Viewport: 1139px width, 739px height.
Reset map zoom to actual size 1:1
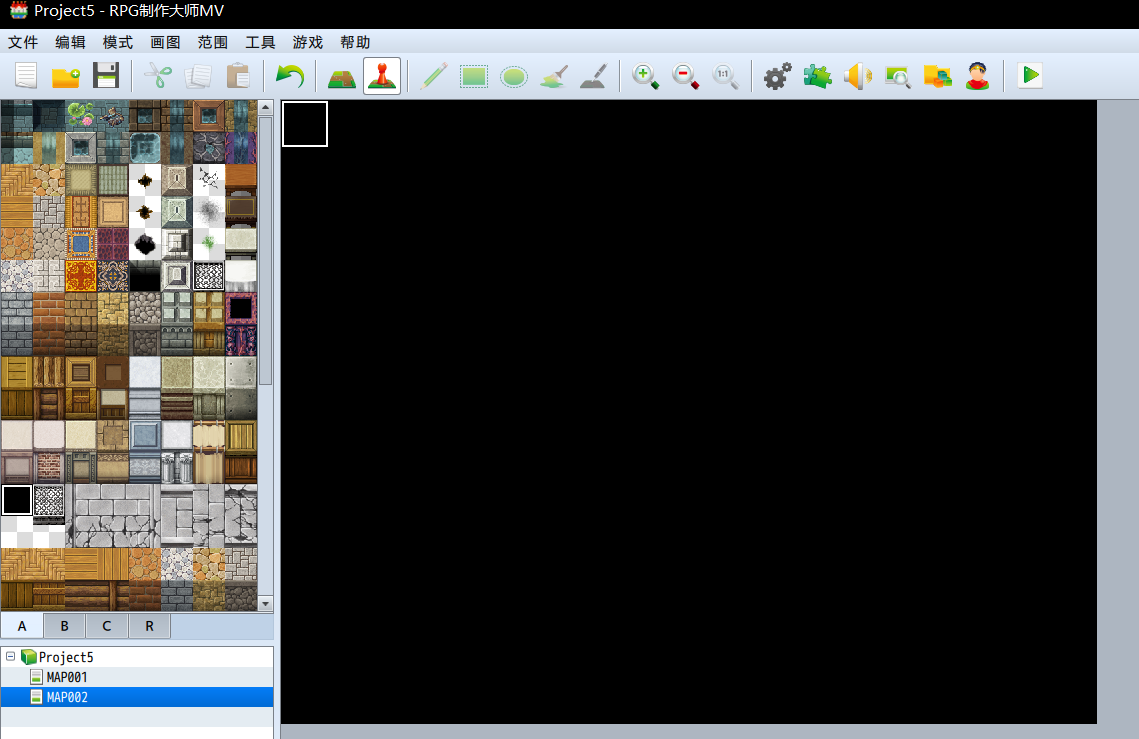[725, 76]
